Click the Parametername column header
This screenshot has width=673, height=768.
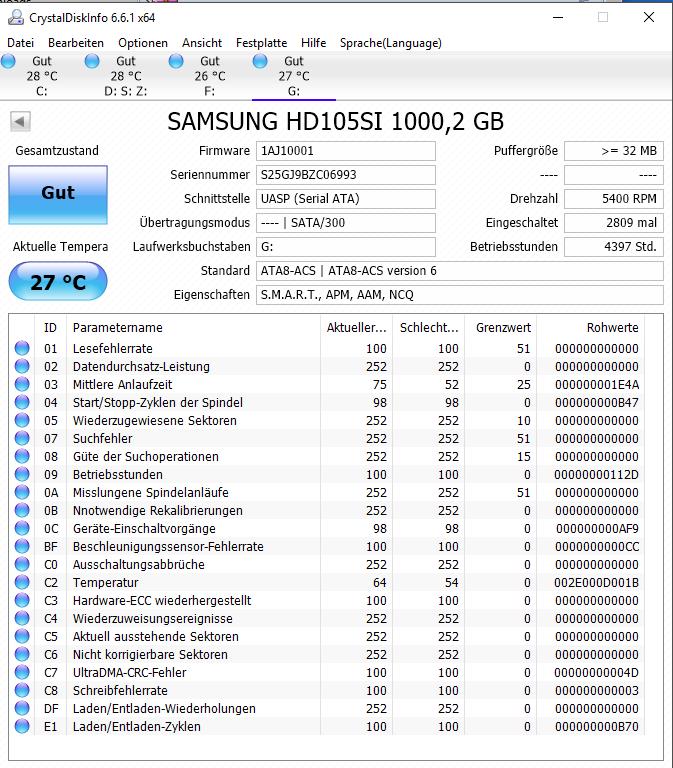(193, 328)
